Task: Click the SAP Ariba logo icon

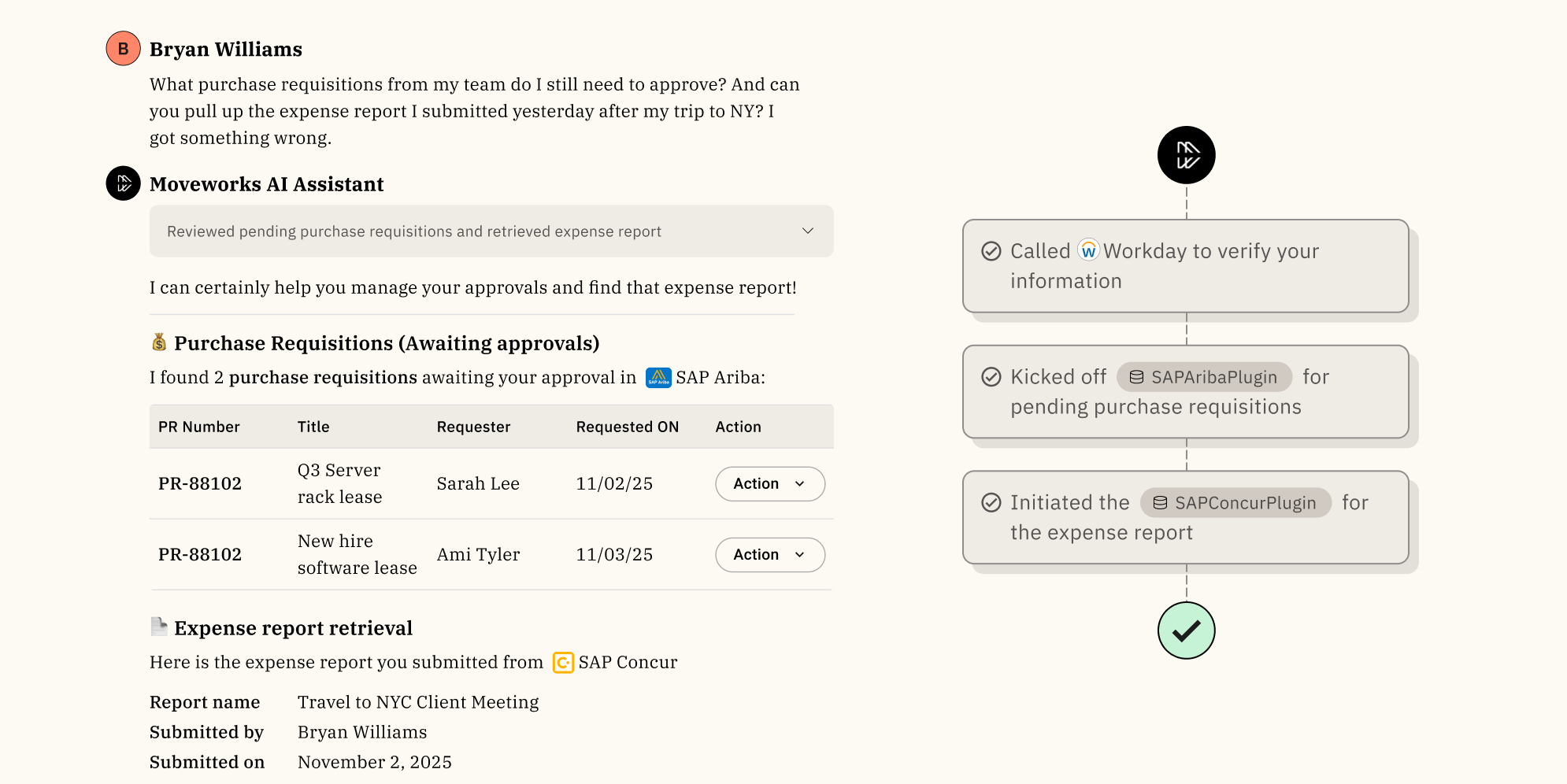Action: [658, 378]
